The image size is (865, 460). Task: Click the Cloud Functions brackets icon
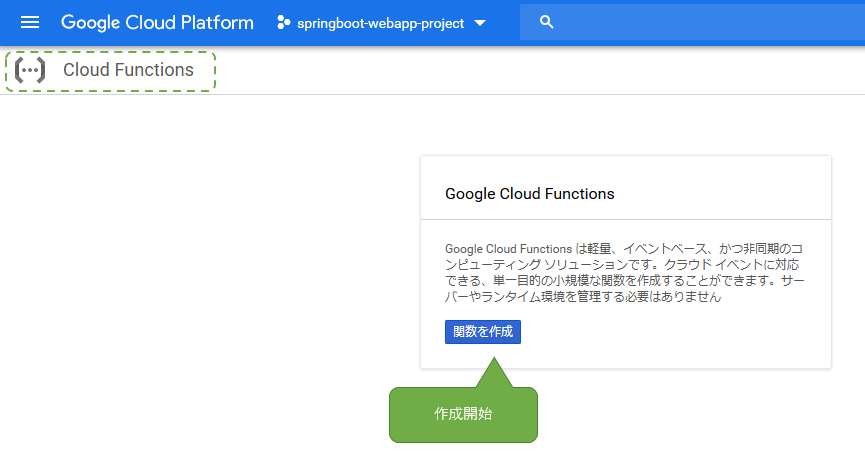pos(30,71)
